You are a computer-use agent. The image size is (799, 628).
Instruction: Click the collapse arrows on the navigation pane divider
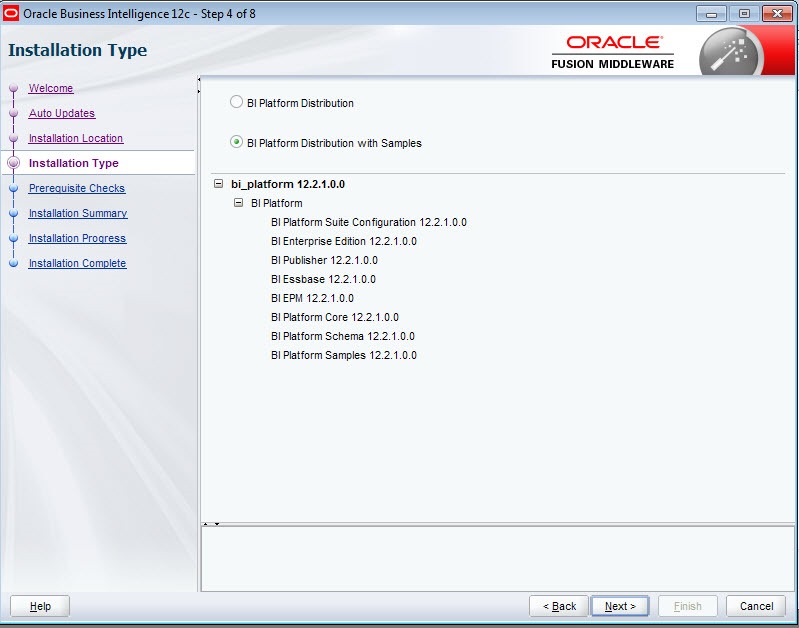click(x=199, y=85)
